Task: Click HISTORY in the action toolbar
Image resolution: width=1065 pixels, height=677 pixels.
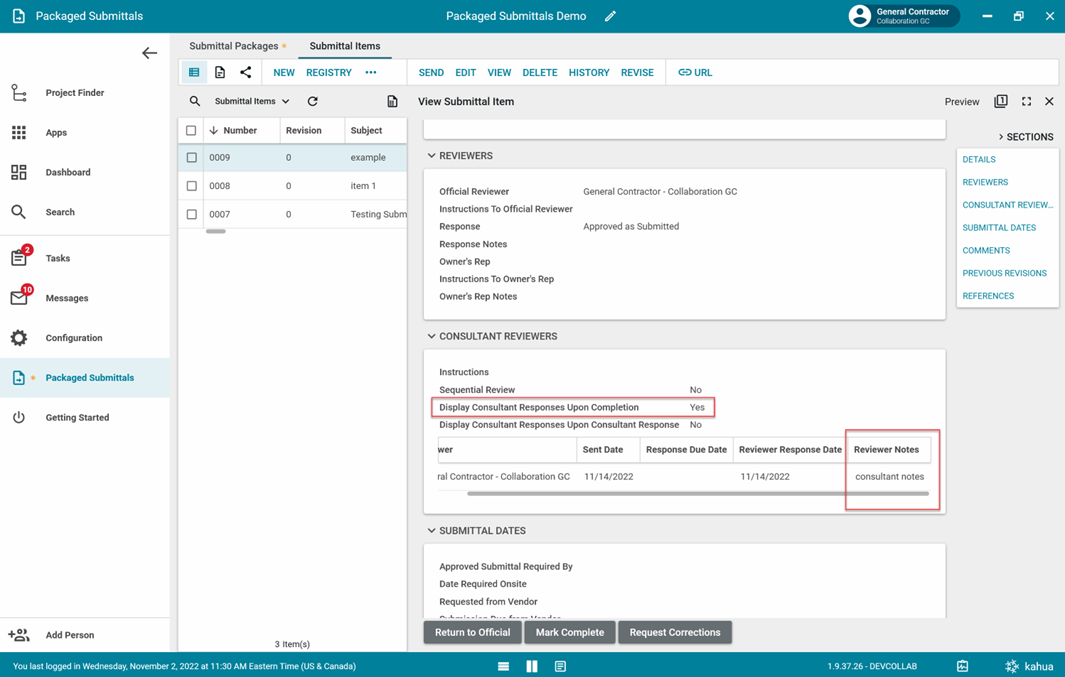Action: point(588,73)
